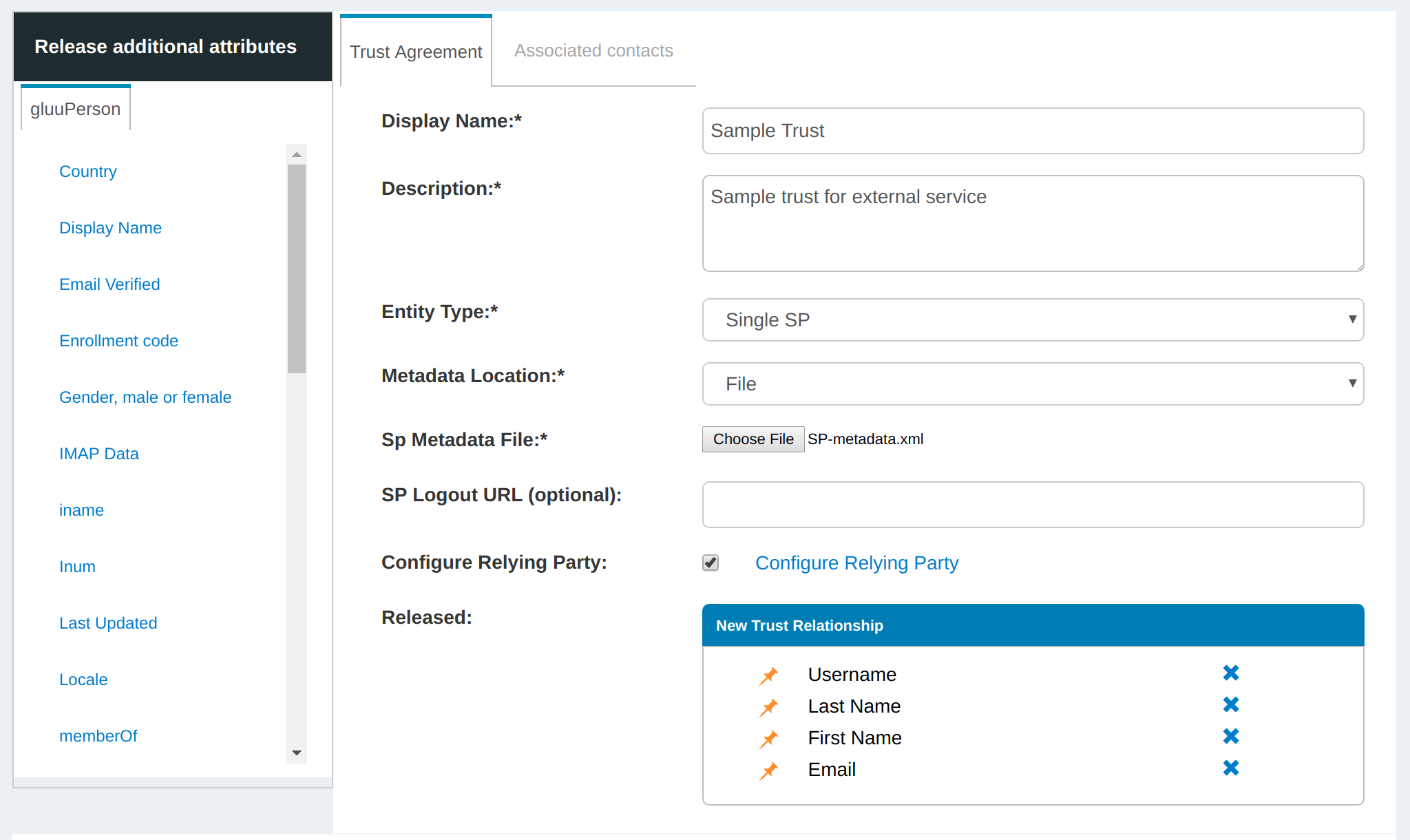The height and width of the screenshot is (840, 1410).
Task: Click the pin icon beside Email
Action: pyautogui.click(x=768, y=770)
